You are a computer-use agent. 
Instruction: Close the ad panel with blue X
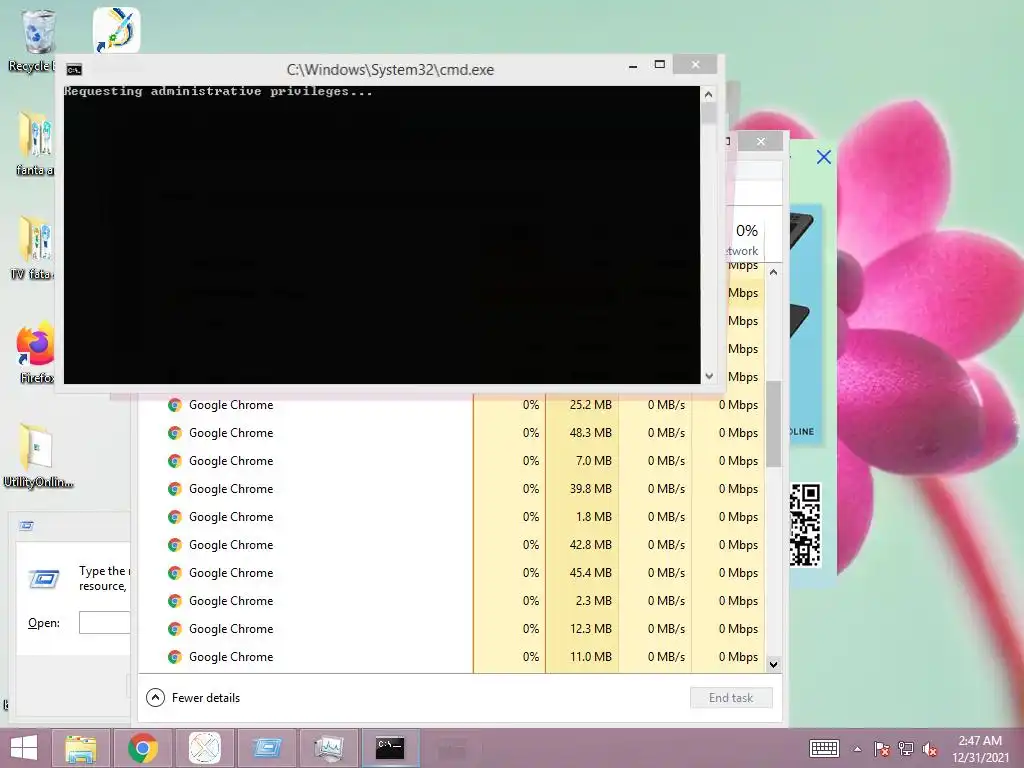point(824,157)
